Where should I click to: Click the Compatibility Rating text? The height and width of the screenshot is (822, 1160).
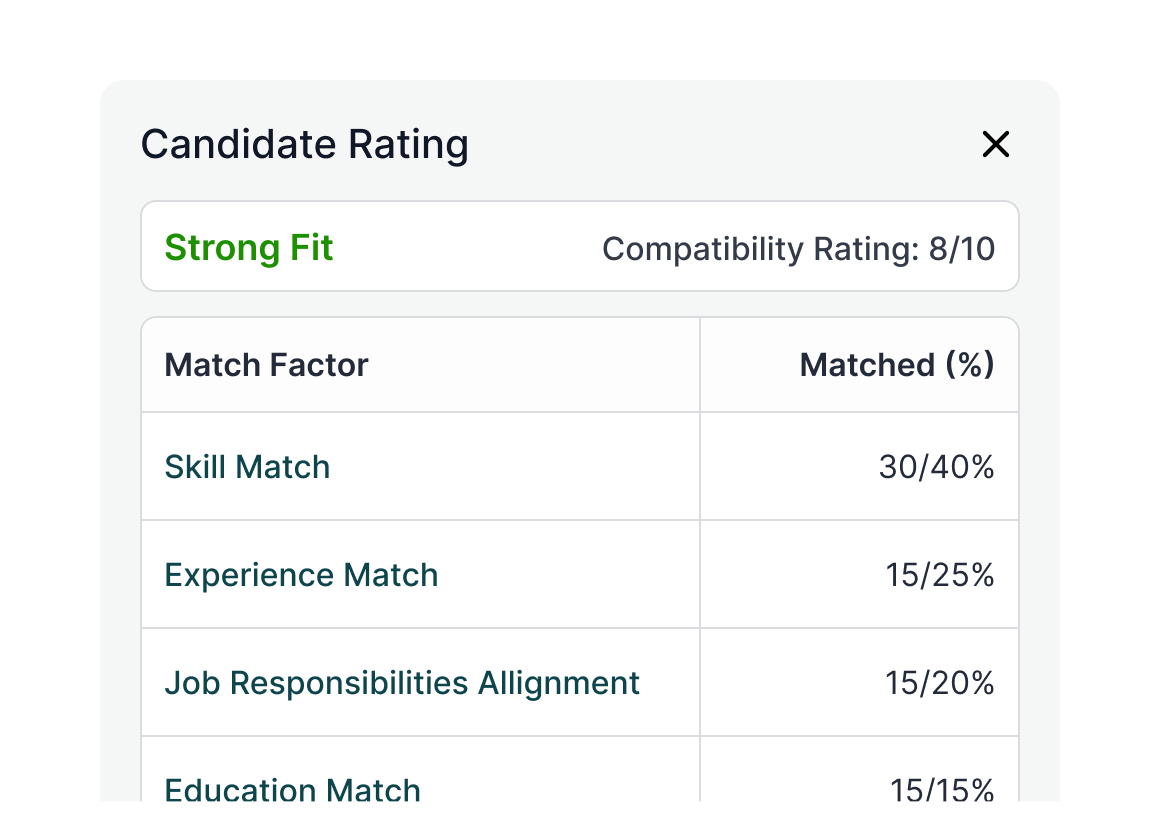(798, 249)
